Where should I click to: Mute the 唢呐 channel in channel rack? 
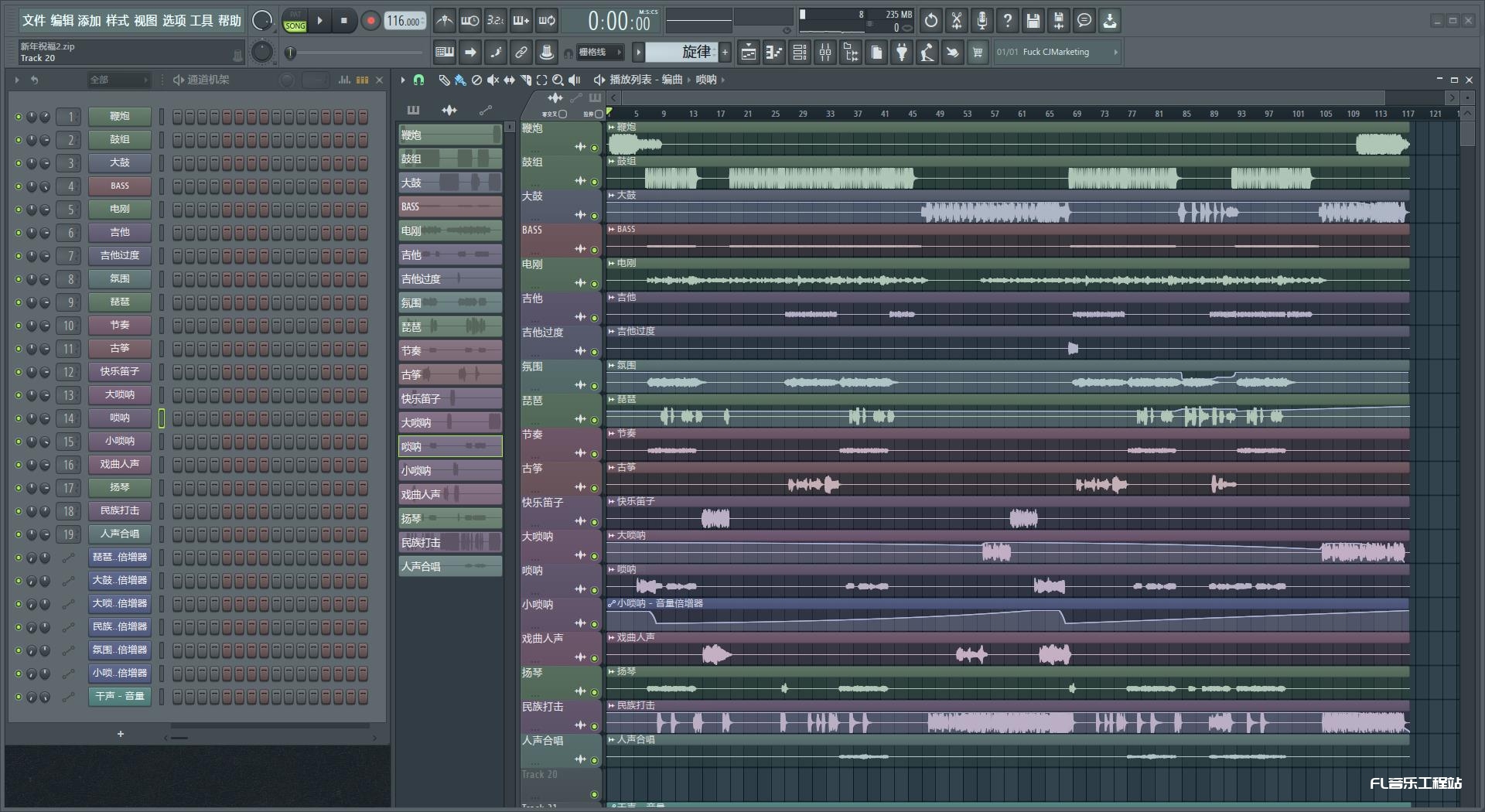point(19,418)
